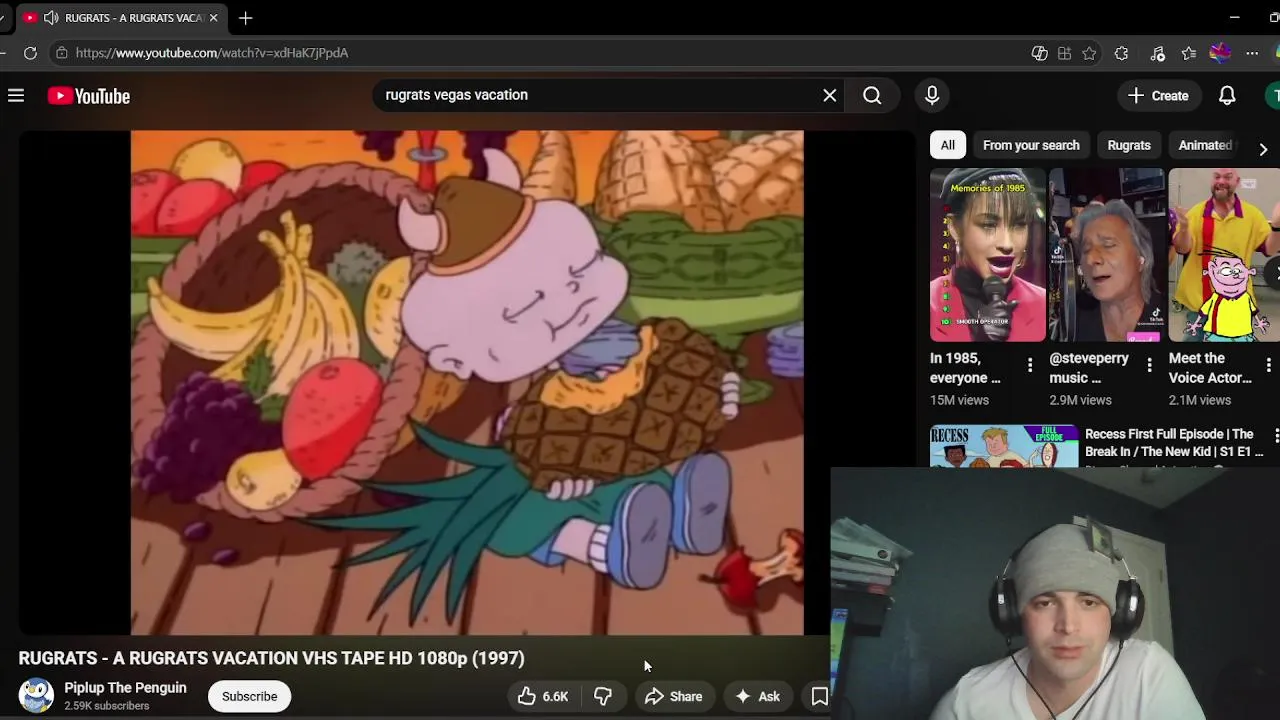This screenshot has width=1280, height=720.
Task: Open the @steveperry music short title
Action: click(1089, 368)
